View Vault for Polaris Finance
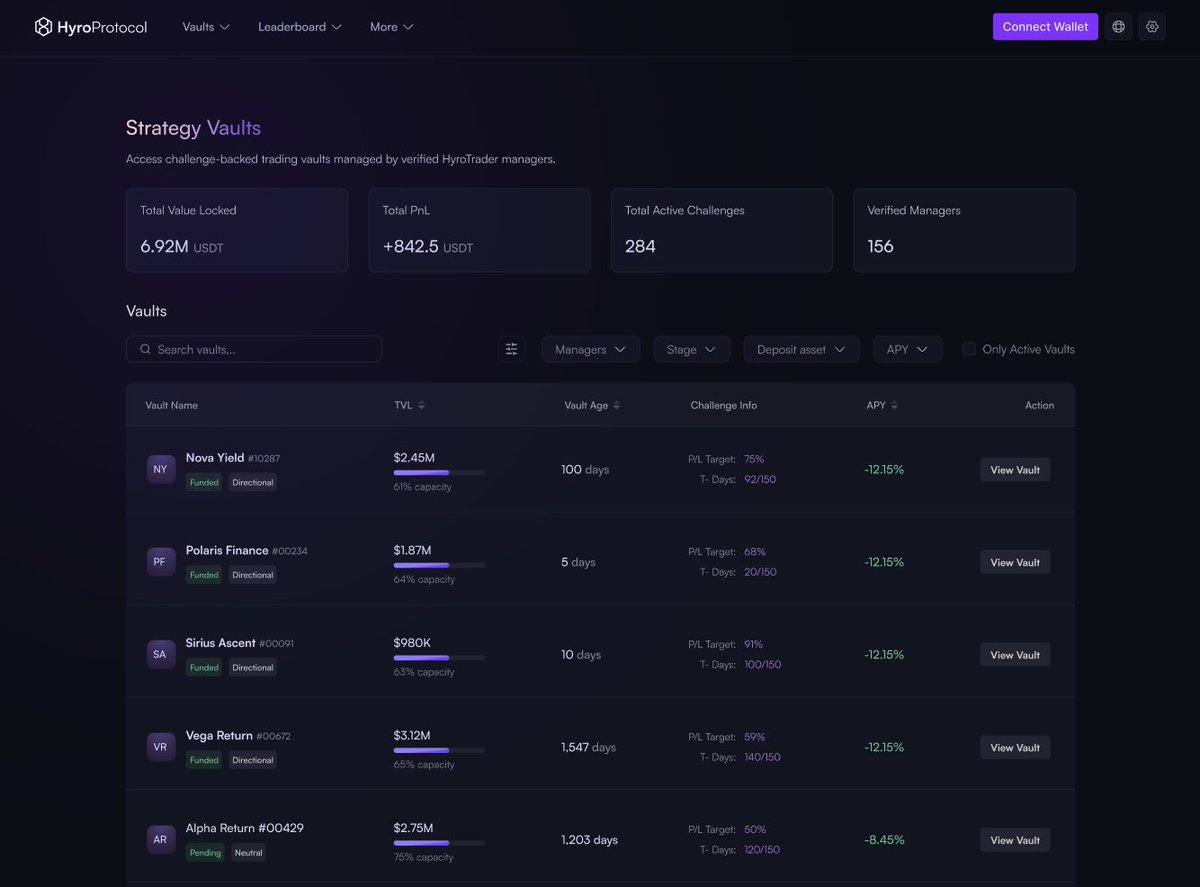 coord(1015,562)
